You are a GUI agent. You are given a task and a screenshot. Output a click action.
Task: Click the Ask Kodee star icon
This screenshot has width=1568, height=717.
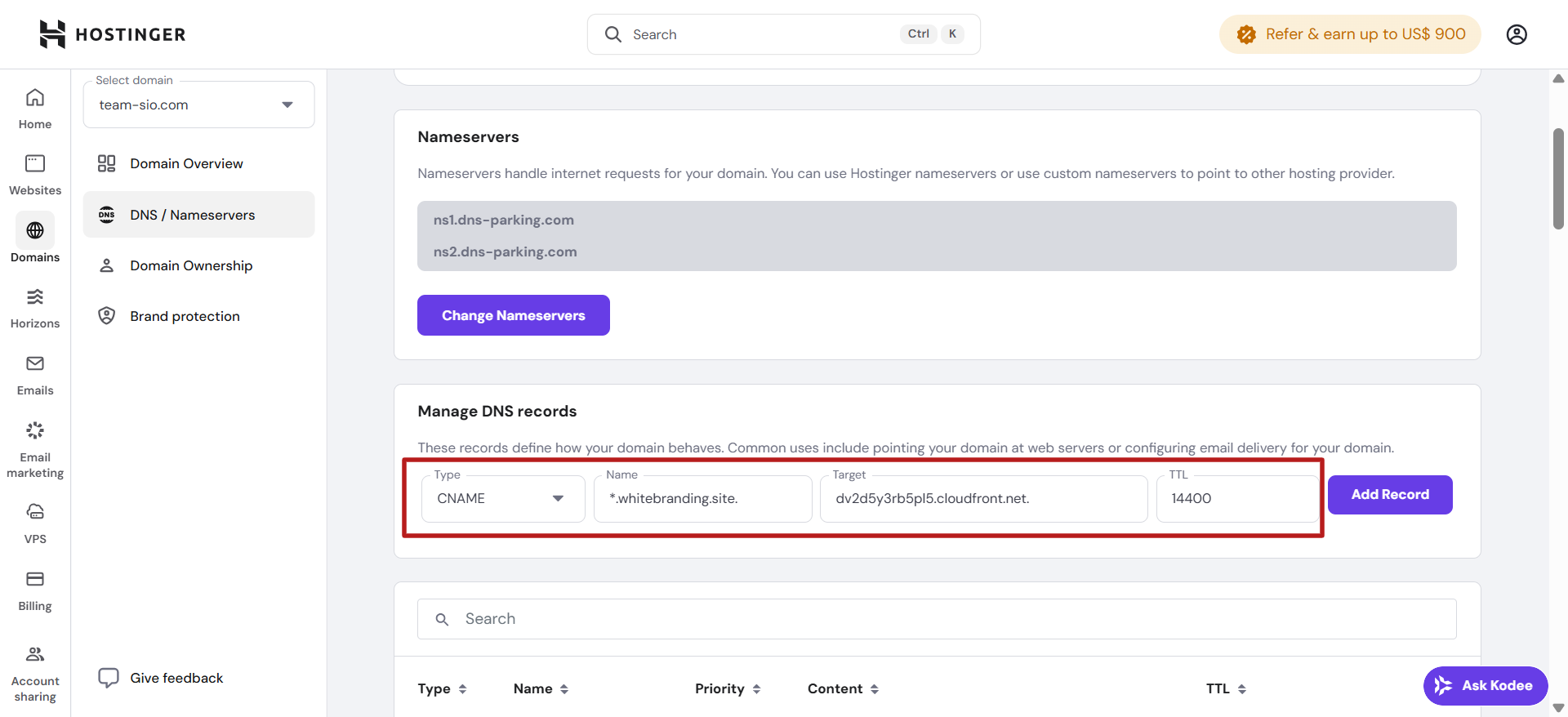coord(1443,686)
